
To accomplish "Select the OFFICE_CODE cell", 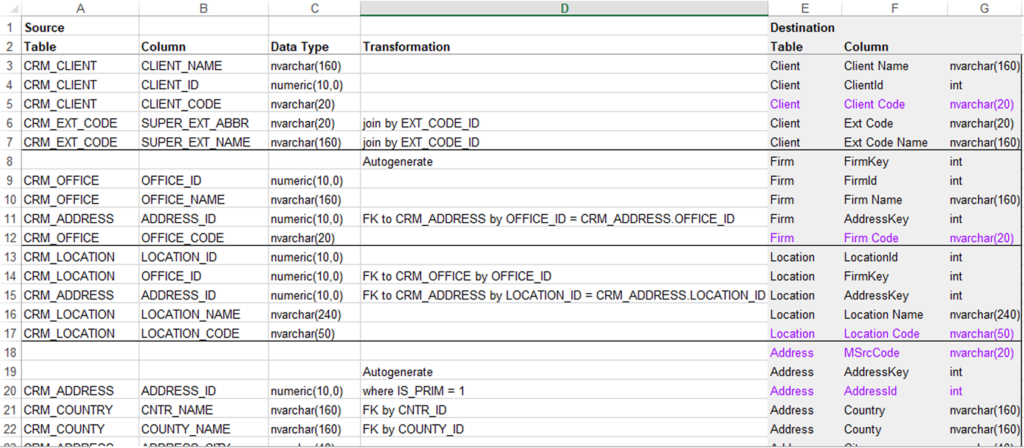I will pyautogui.click(x=203, y=238).
